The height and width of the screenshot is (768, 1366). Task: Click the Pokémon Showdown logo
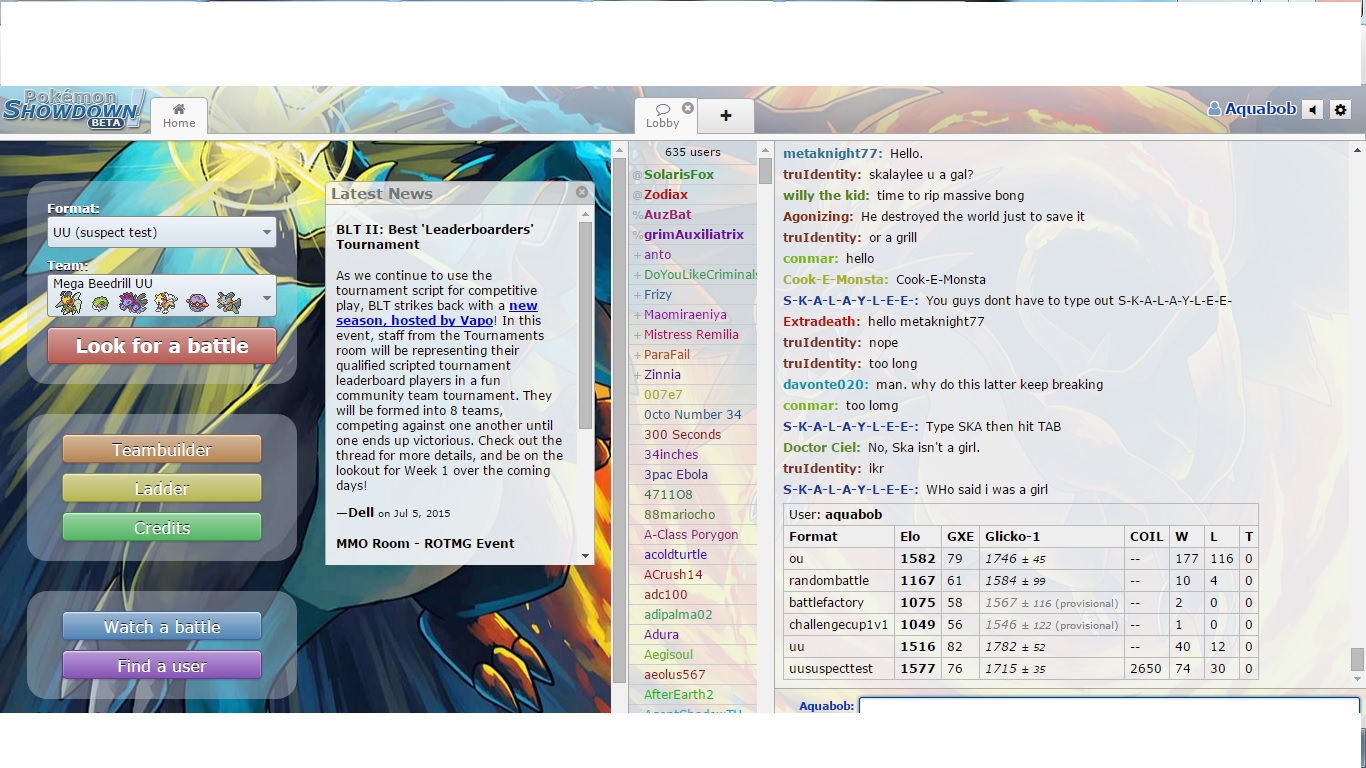[74, 109]
